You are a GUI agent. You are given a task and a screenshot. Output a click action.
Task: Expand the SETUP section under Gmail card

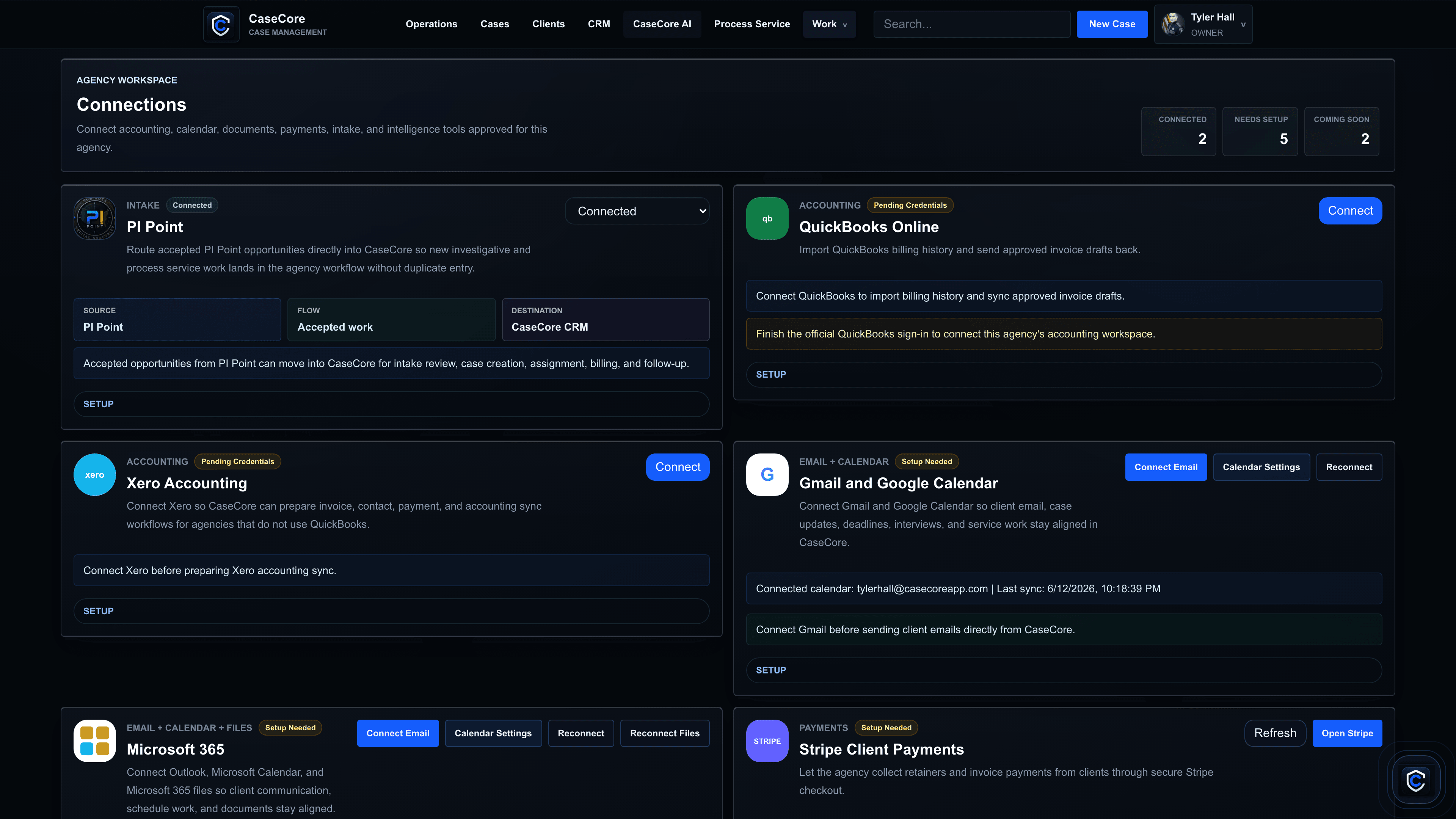[x=1064, y=670]
